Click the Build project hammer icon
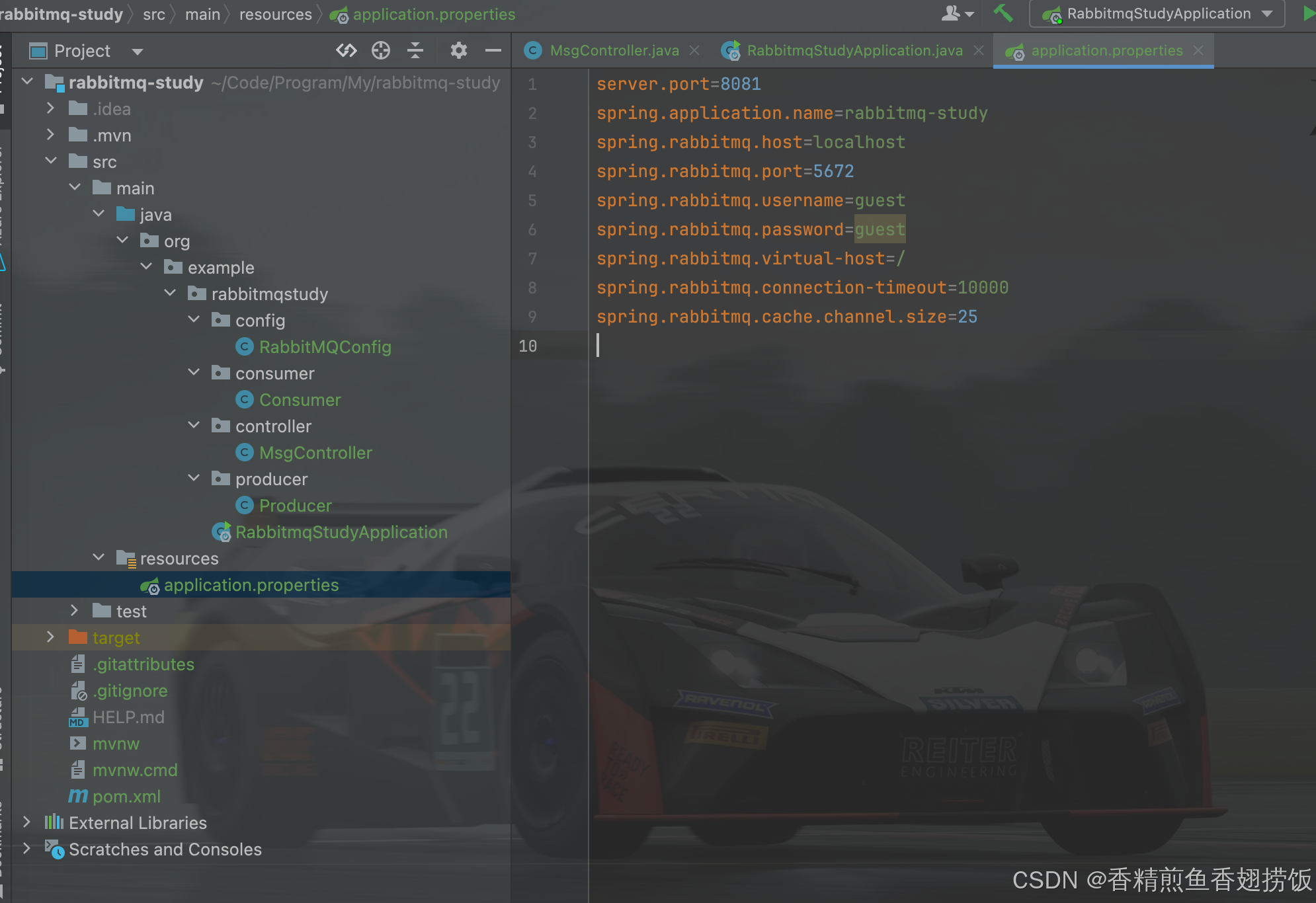The height and width of the screenshot is (903, 1316). point(1003,13)
